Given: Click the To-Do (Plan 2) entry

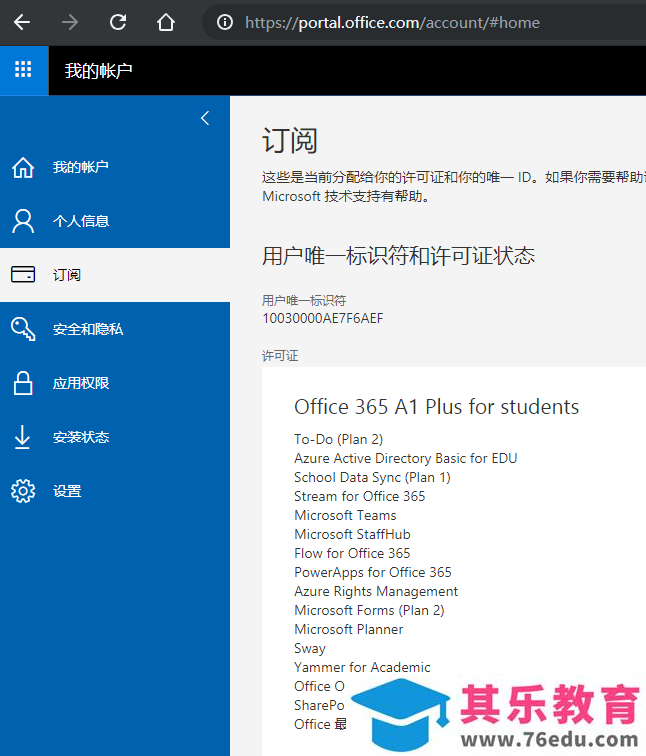Looking at the screenshot, I should 338,439.
